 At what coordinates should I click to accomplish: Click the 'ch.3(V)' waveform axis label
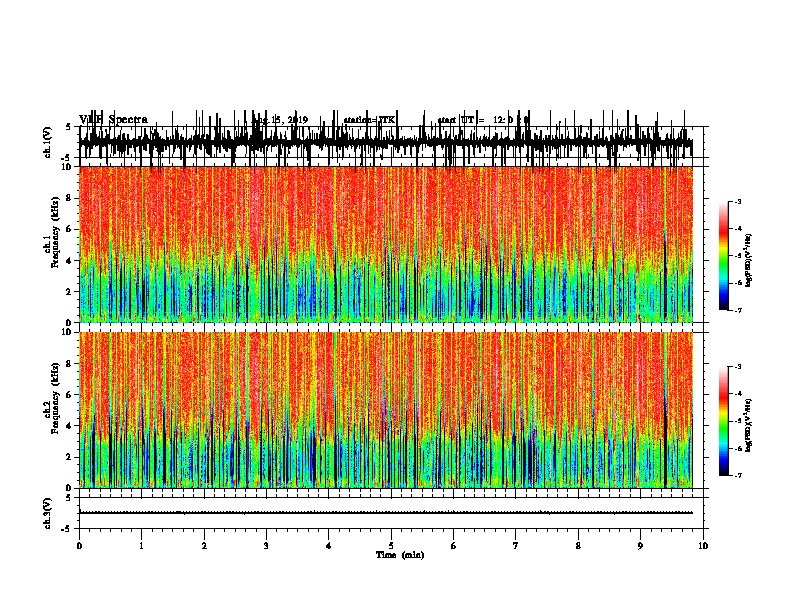point(48,514)
